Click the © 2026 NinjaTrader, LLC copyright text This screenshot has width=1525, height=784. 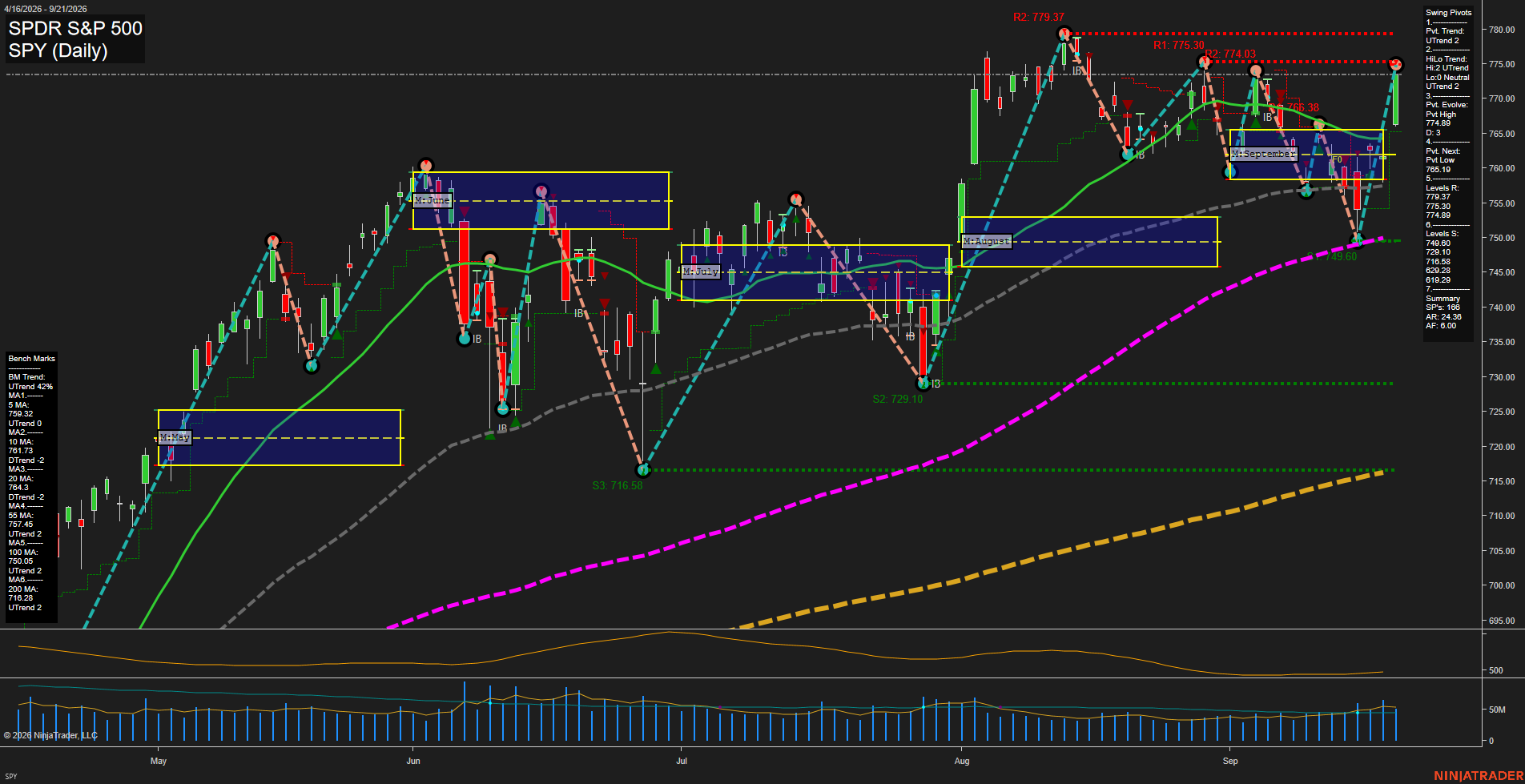(50, 735)
